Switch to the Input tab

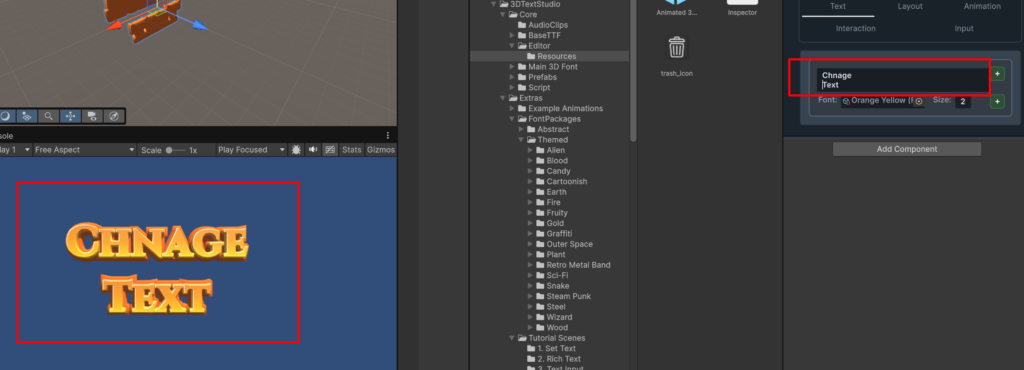click(x=964, y=29)
